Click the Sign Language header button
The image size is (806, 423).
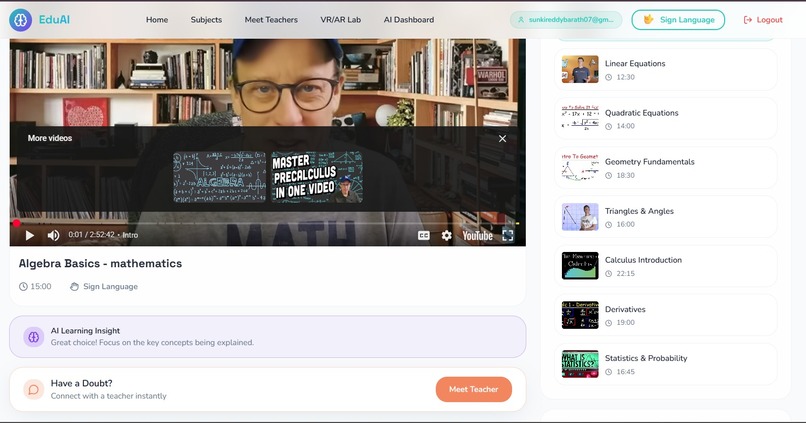pyautogui.click(x=678, y=20)
